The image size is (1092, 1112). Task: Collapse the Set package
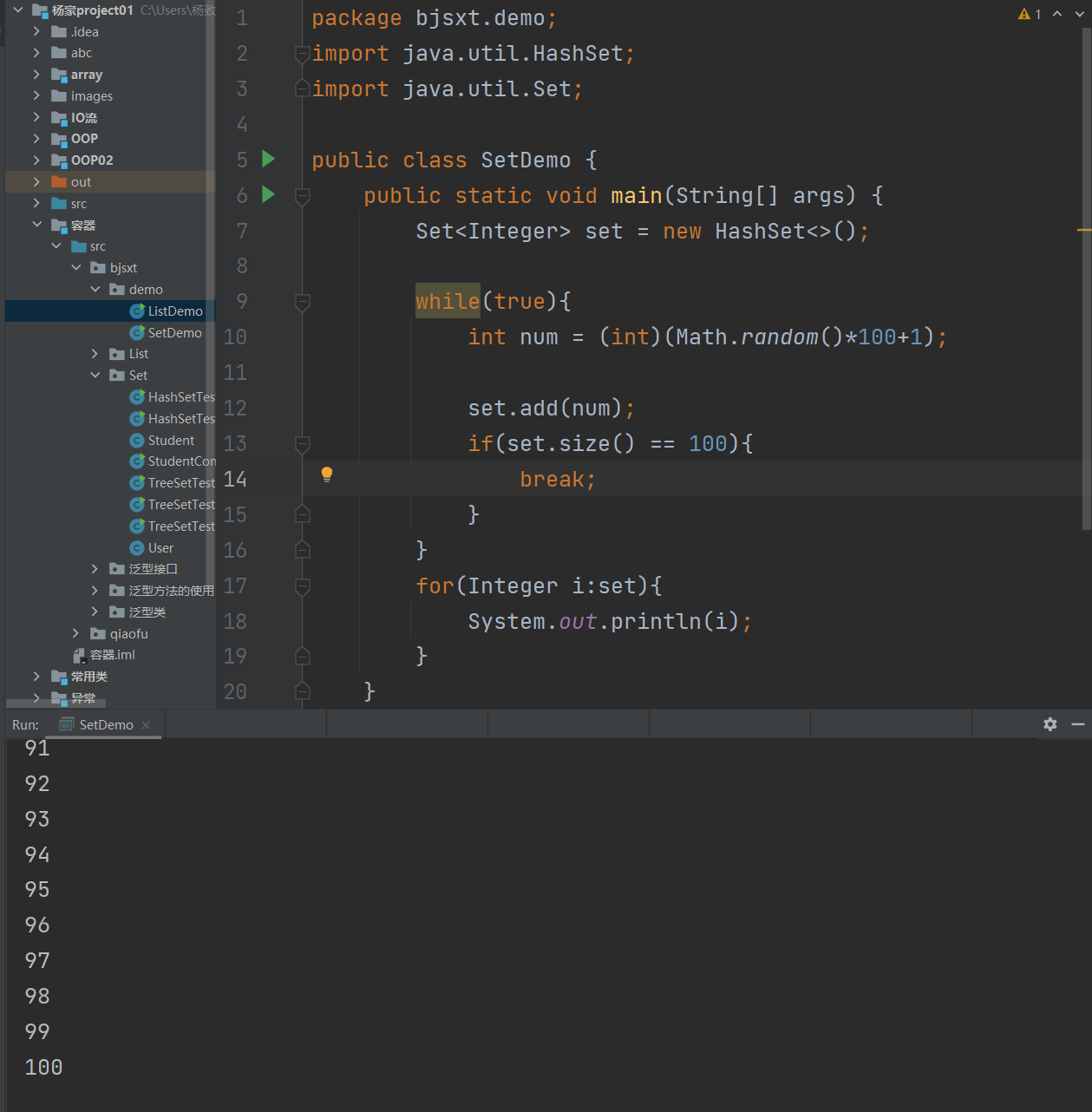pos(95,375)
